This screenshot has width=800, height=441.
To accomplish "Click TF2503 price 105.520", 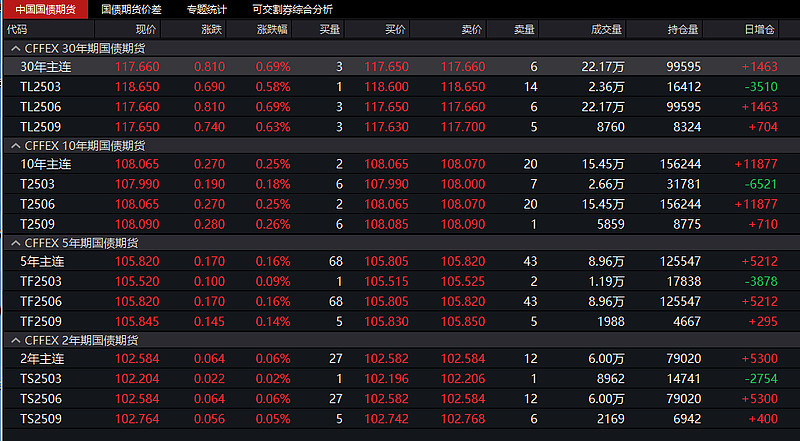I will pyautogui.click(x=137, y=281).
